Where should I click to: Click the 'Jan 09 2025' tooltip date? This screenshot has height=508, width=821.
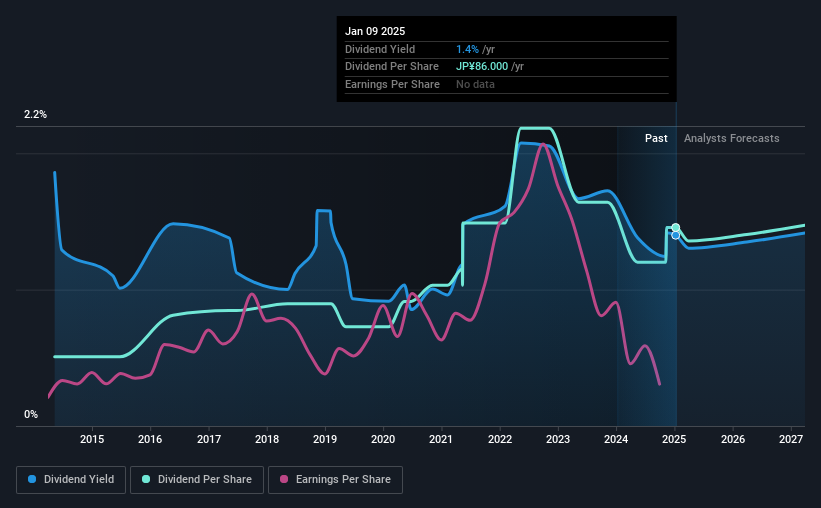pyautogui.click(x=375, y=31)
